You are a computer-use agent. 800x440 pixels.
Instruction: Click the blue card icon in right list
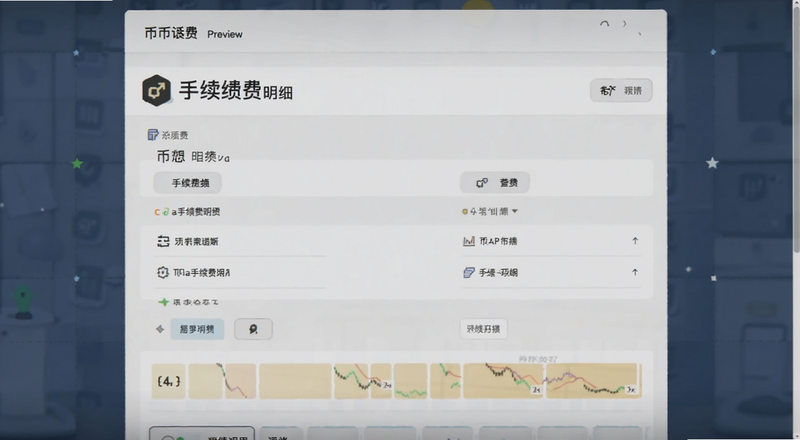click(468, 273)
